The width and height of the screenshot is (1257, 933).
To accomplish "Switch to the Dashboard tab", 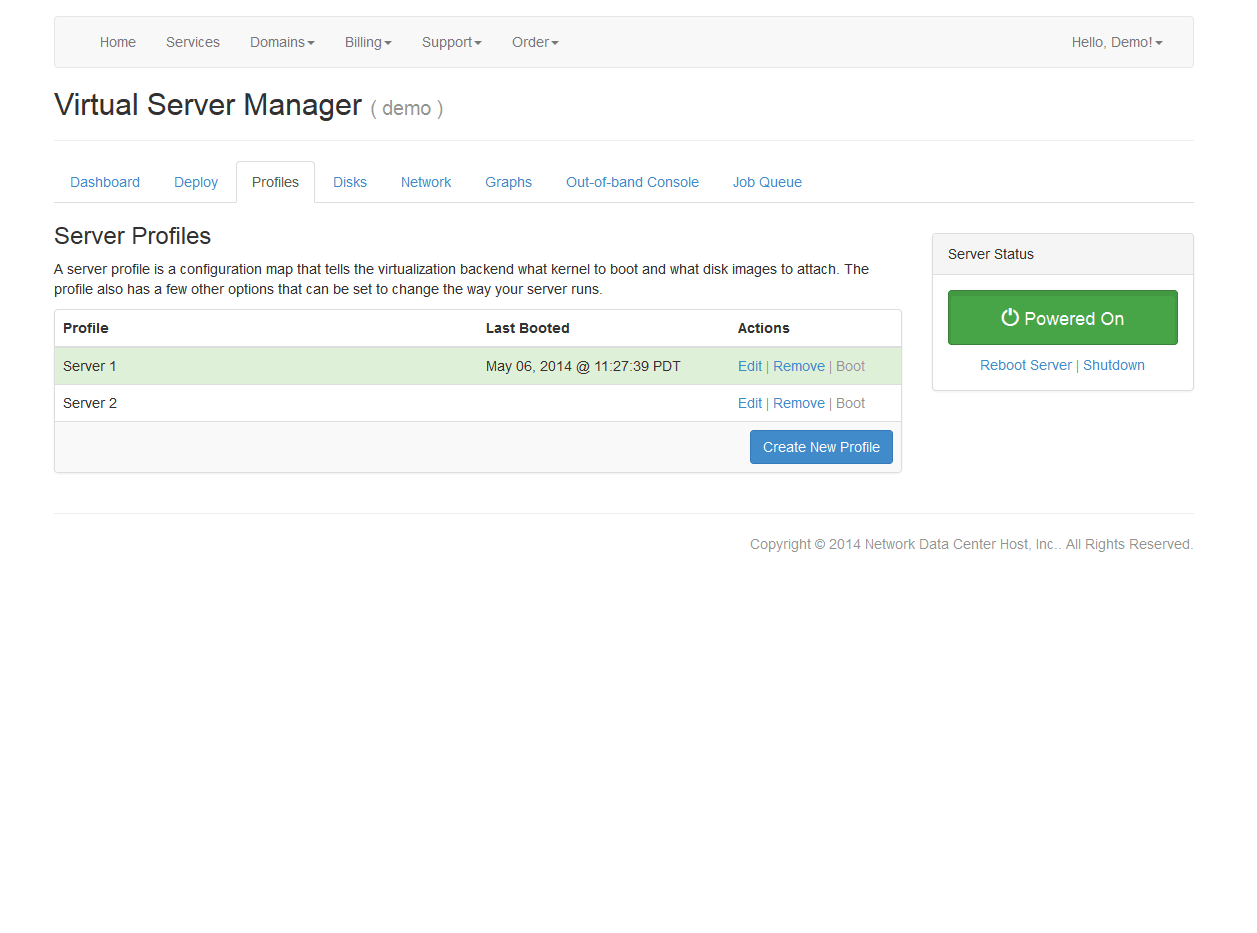I will (x=105, y=182).
